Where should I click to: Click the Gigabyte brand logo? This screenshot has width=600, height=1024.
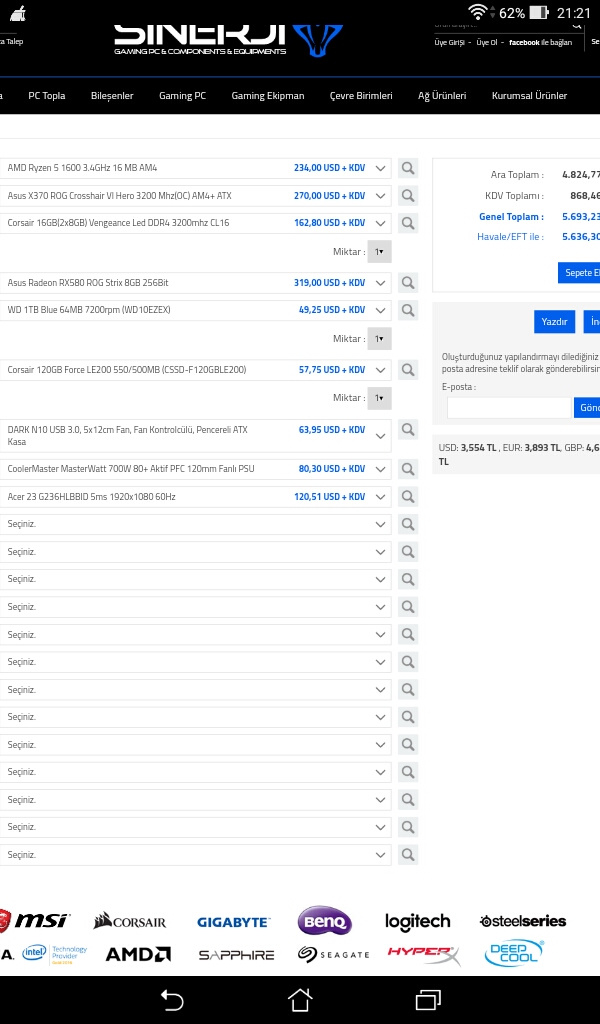click(233, 922)
